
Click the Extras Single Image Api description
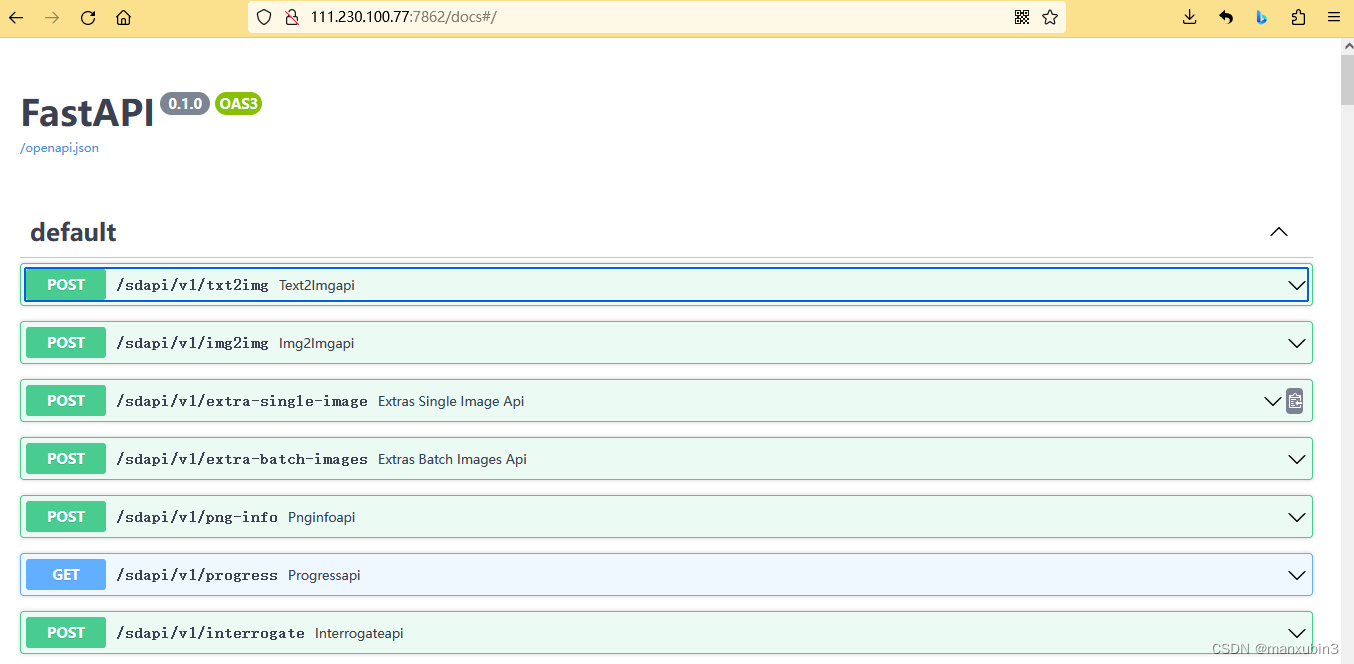pyautogui.click(x=451, y=401)
